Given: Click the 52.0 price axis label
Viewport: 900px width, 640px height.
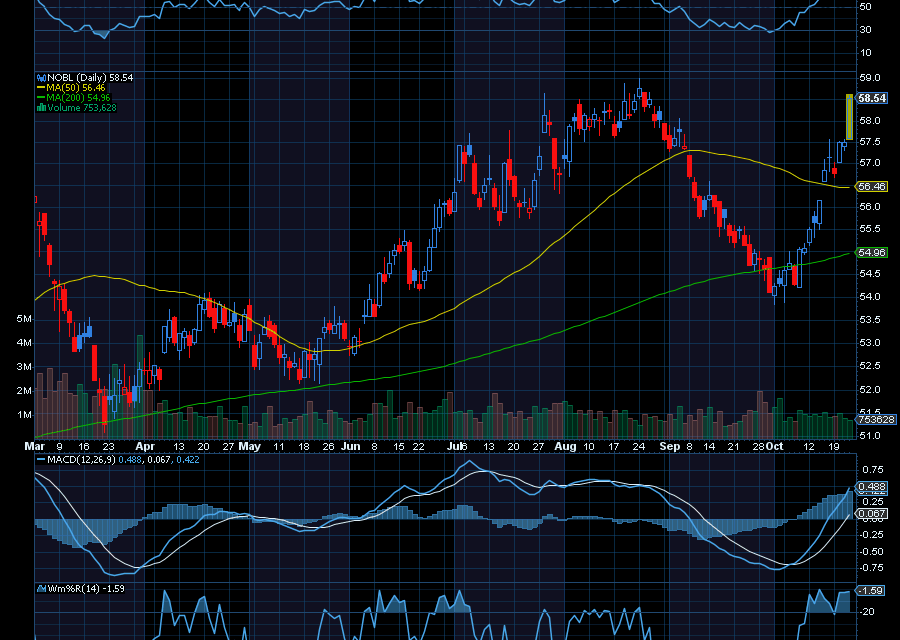Looking at the screenshot, I should (870, 390).
